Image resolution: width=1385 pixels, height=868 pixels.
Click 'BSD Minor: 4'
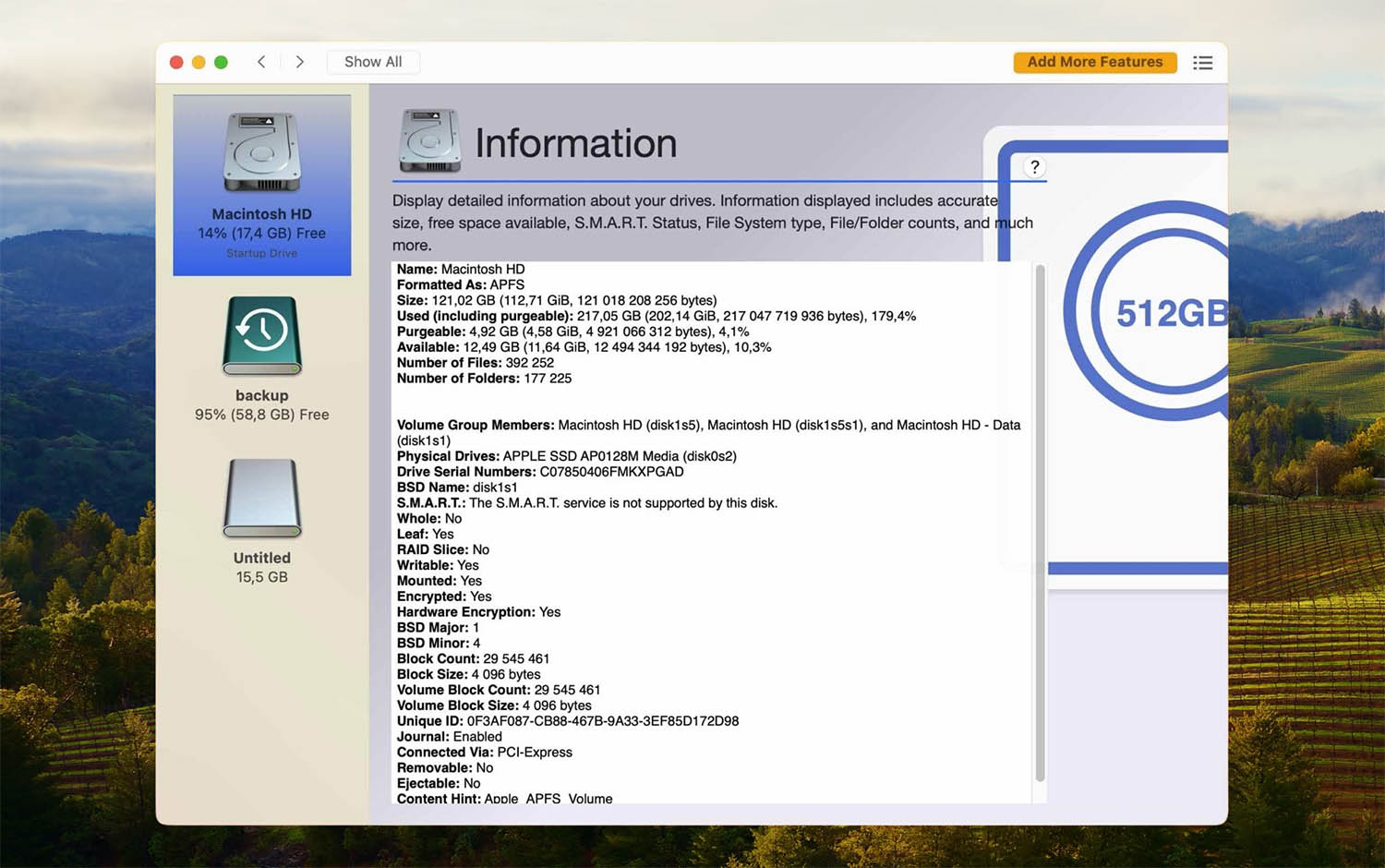pos(439,644)
